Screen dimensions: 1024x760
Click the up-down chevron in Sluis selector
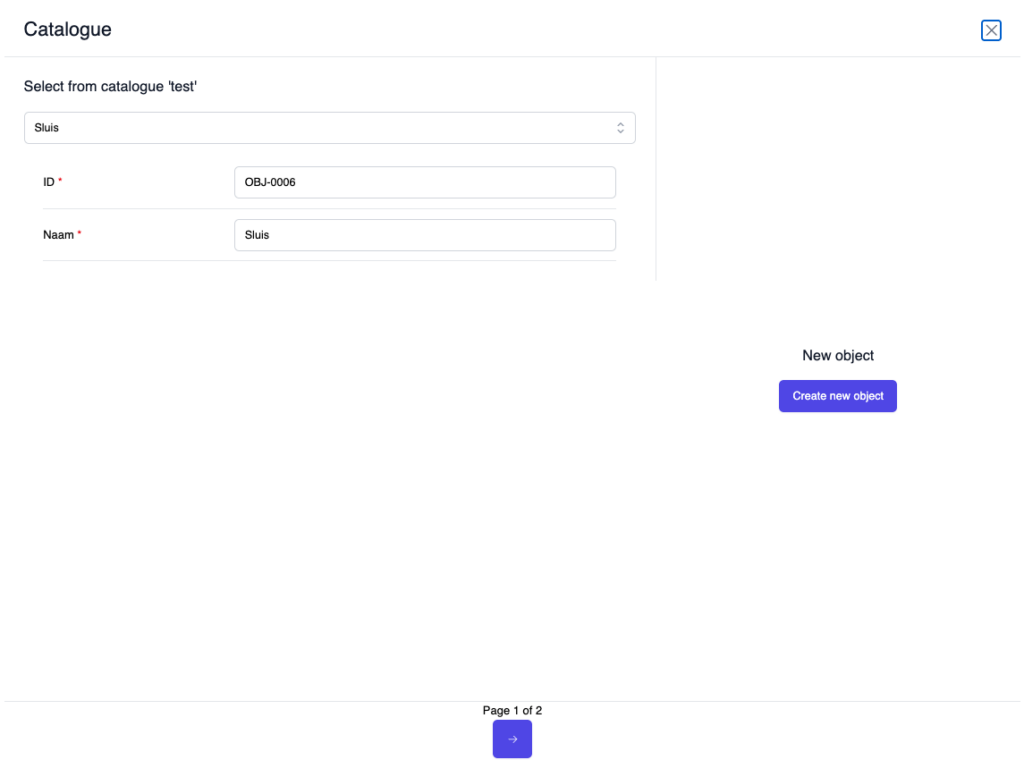click(x=620, y=128)
